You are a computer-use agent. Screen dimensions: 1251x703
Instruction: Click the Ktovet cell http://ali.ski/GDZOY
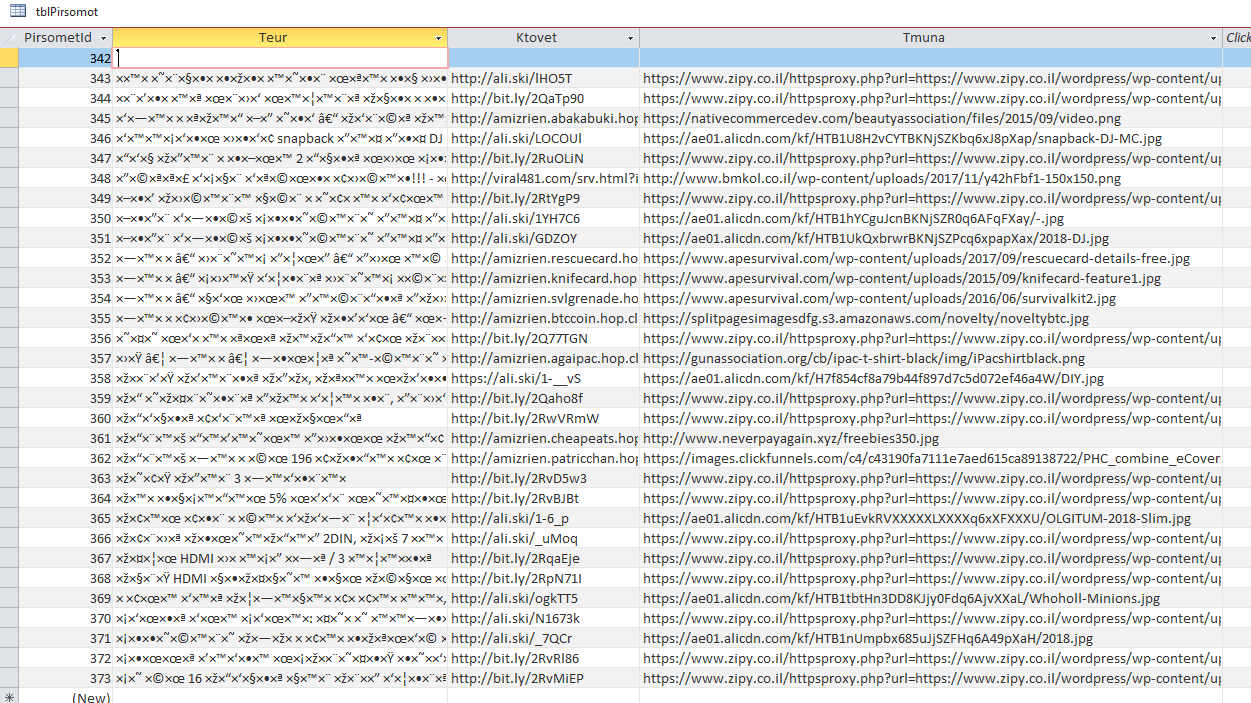544,238
